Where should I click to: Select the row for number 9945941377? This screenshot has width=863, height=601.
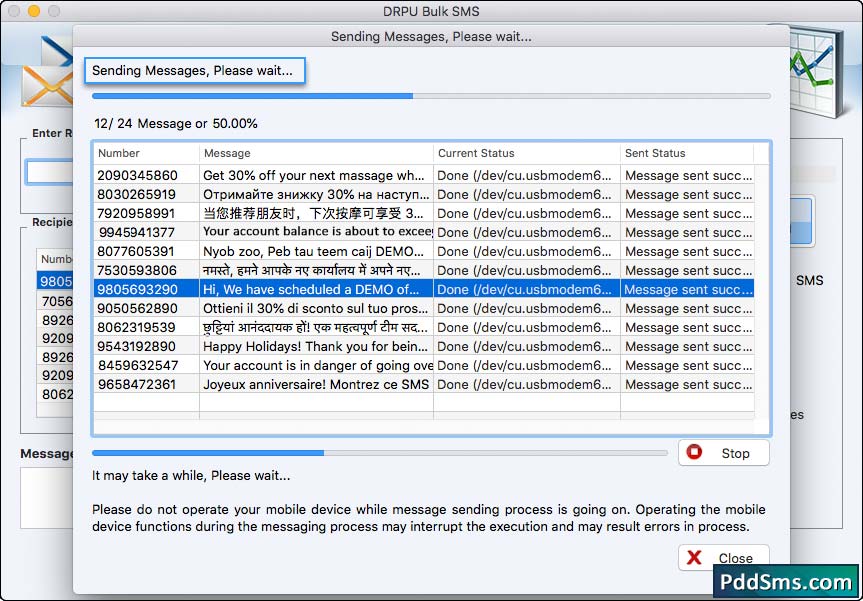424,232
